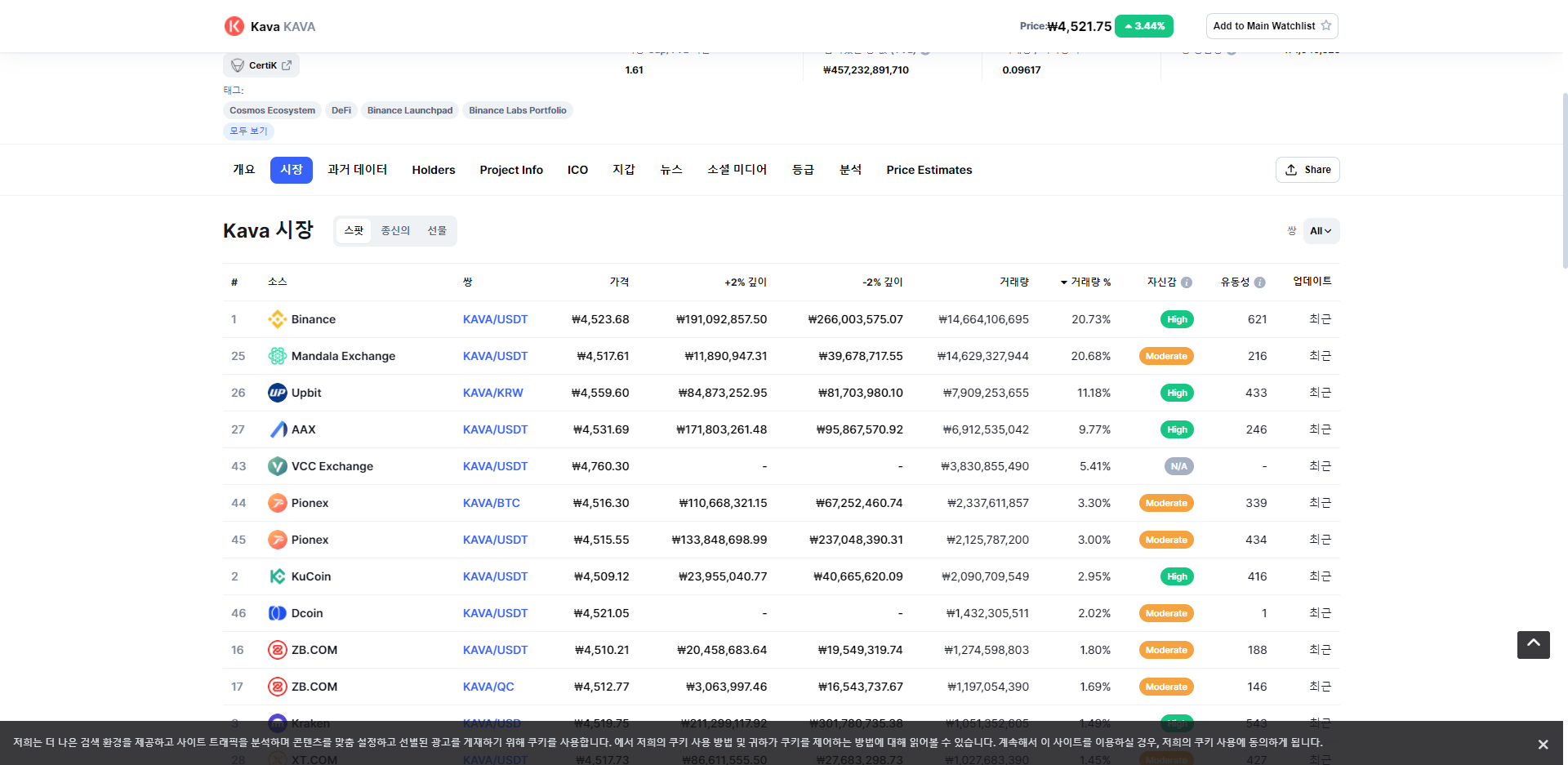Click the watchlist star icon
Screen dimensions: 1568x765
(x=1326, y=25)
